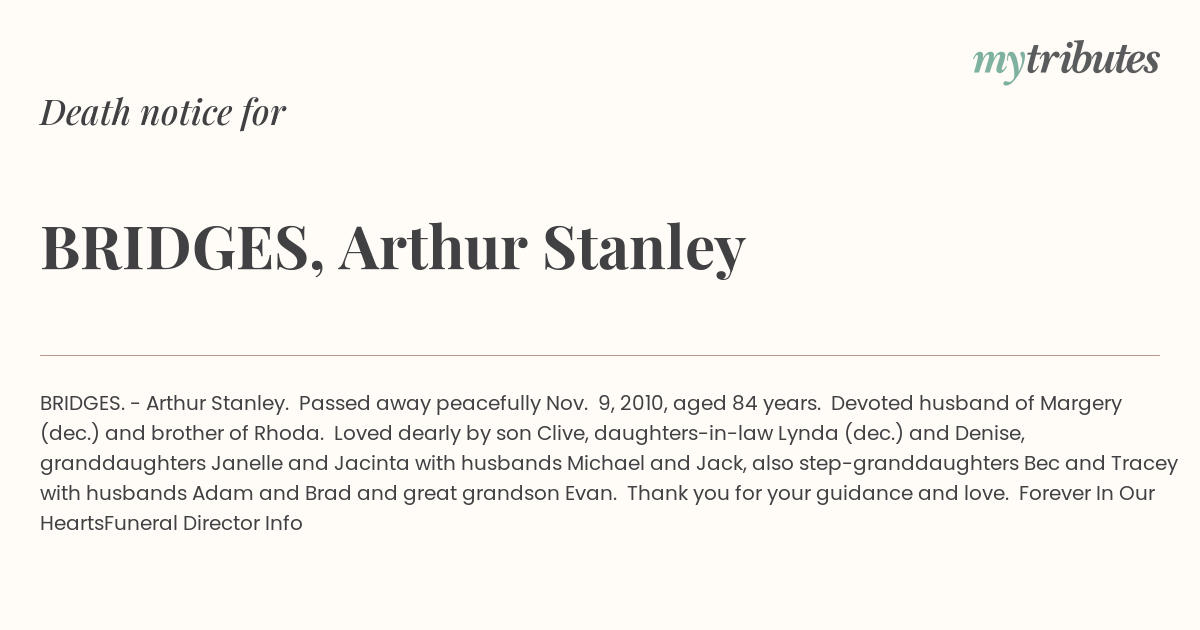
Task: Click the date 'Nov. 9, 2010'
Action: (605, 403)
